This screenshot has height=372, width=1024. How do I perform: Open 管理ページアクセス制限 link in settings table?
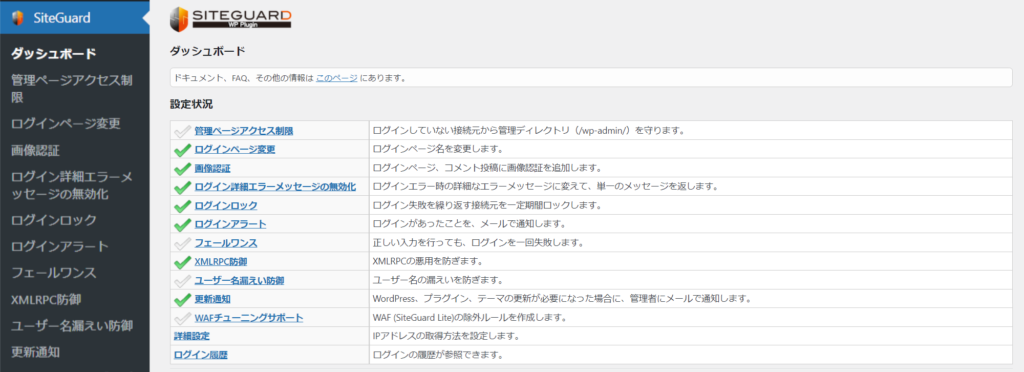(x=244, y=131)
